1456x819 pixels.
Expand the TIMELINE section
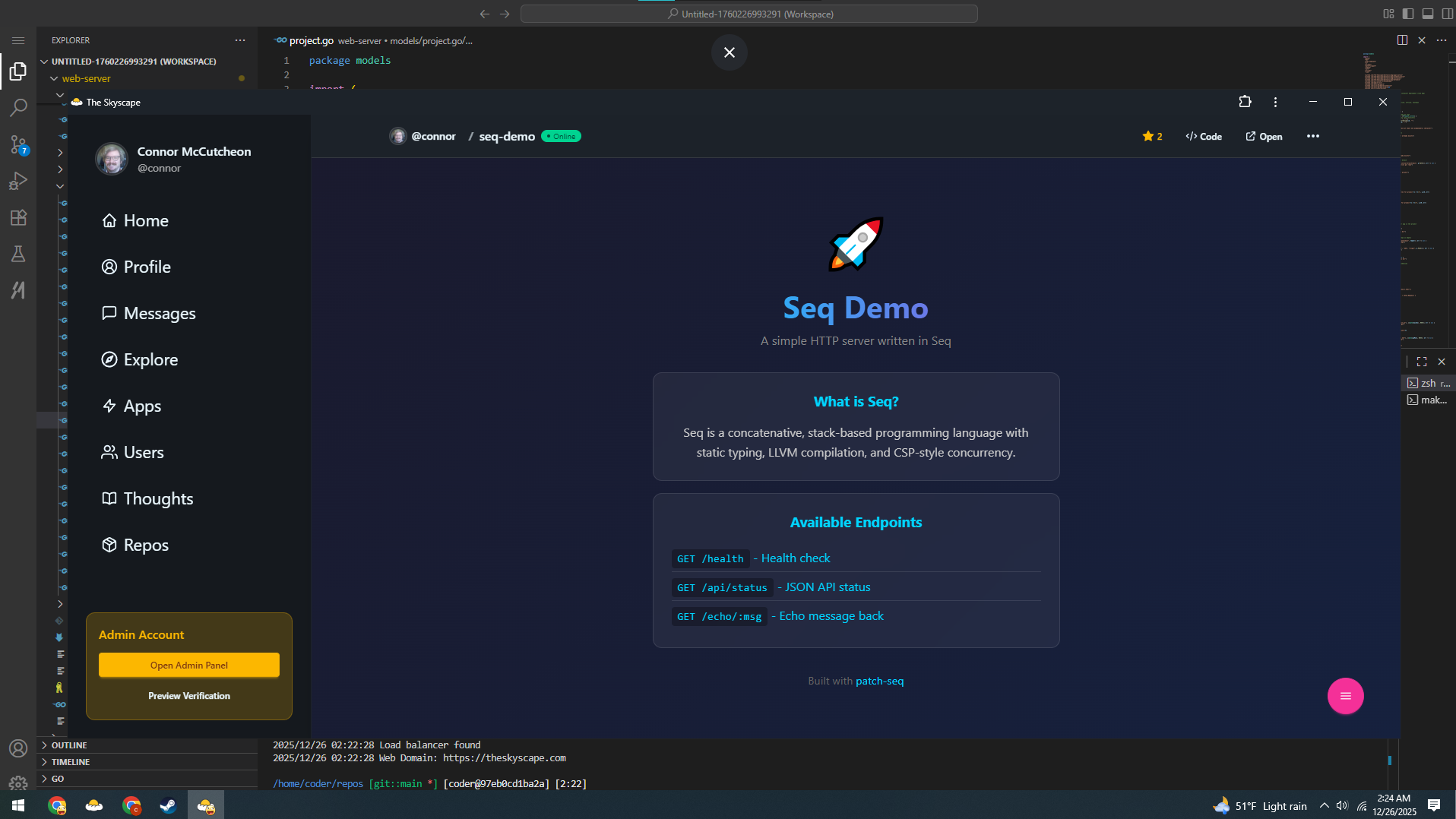71,762
